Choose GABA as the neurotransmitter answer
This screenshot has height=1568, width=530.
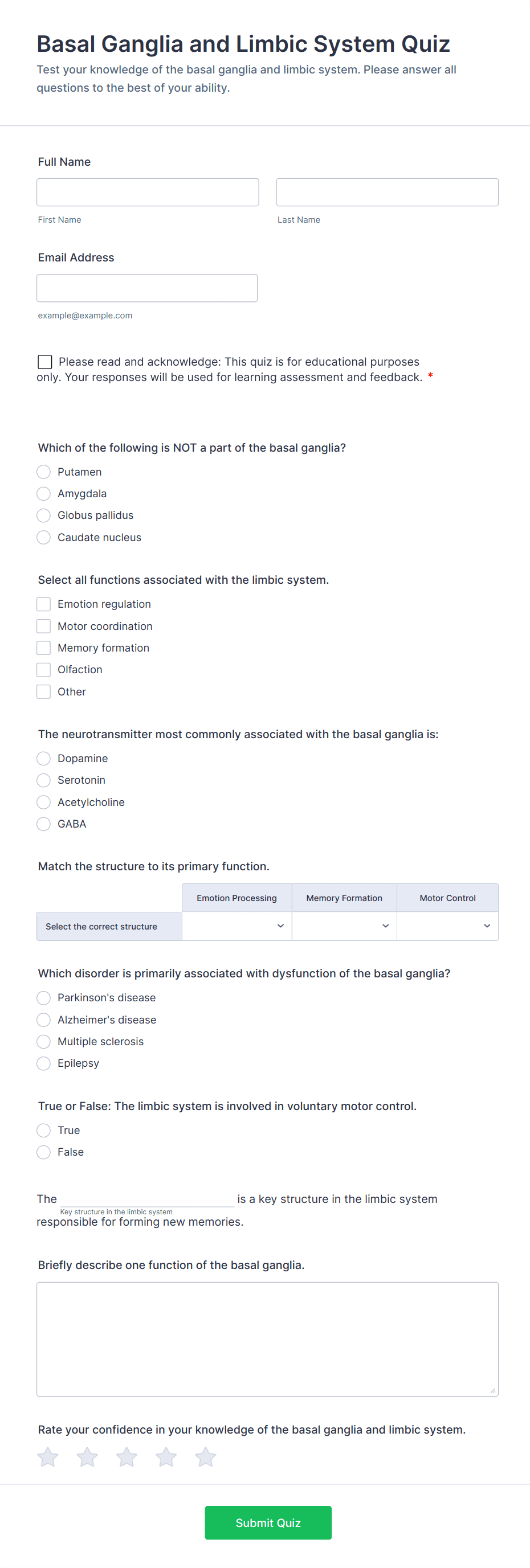[x=43, y=824]
